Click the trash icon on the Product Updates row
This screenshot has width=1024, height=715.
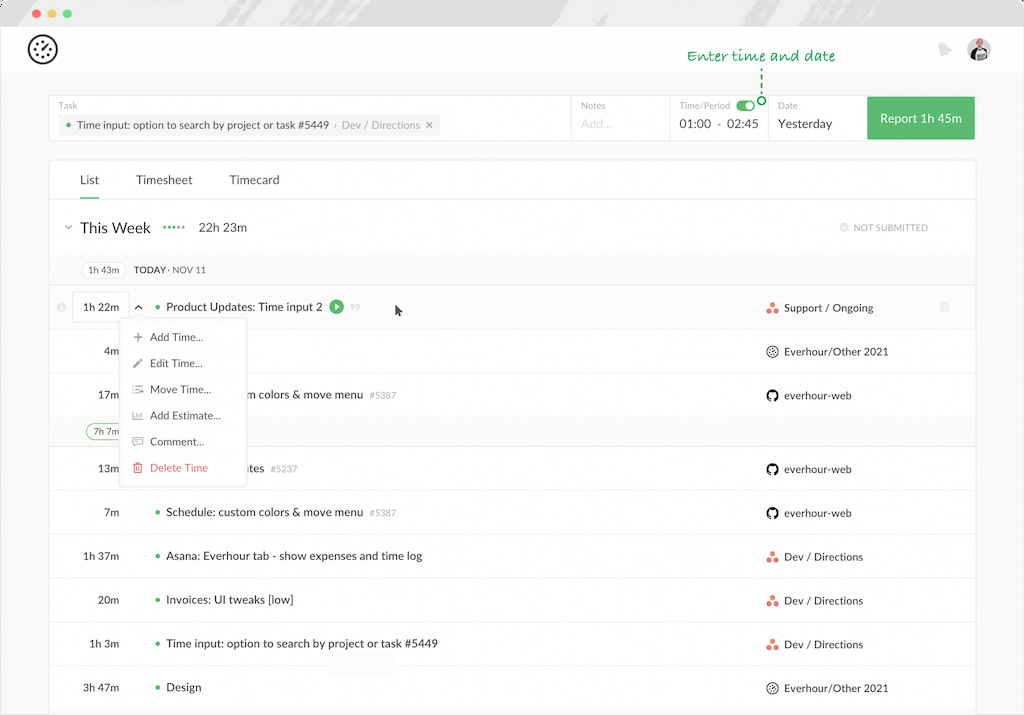pos(944,307)
